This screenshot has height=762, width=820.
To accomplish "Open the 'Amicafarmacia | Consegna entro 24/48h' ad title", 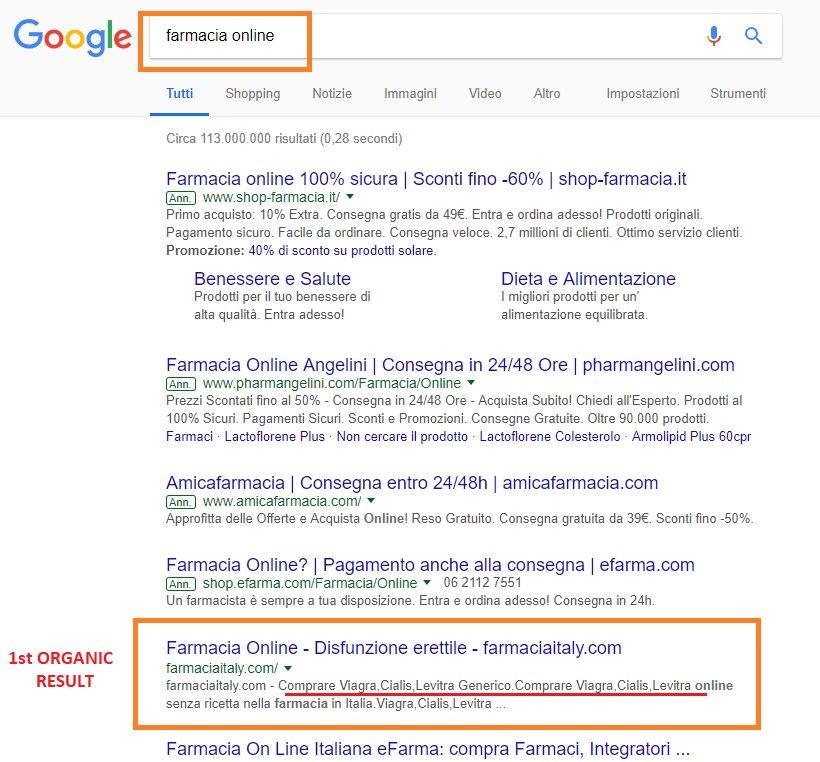I will [x=412, y=483].
